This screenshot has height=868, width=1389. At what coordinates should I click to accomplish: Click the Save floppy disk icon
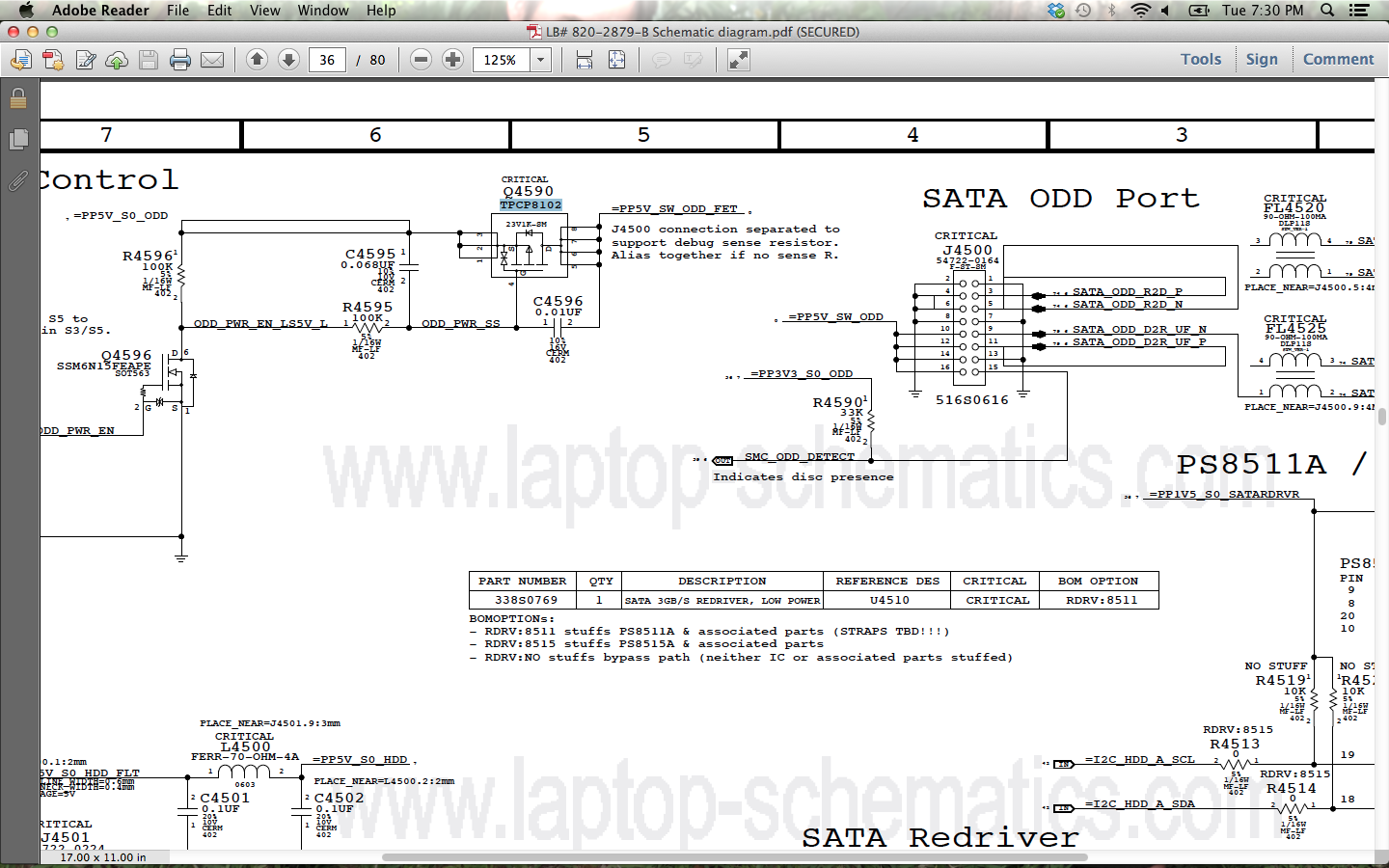pos(149,60)
